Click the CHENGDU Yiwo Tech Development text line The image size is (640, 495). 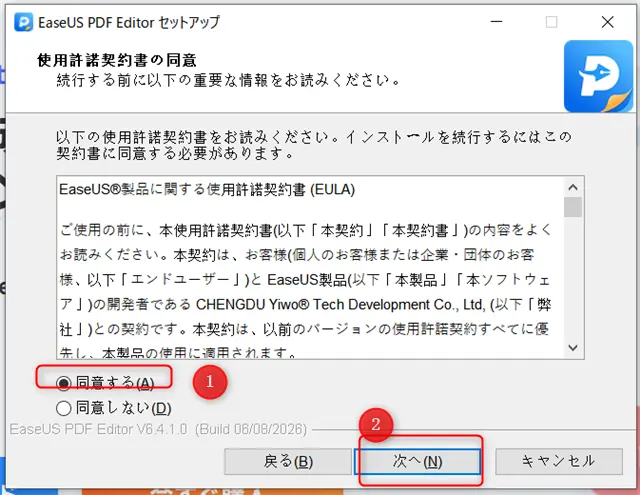pos(305,305)
